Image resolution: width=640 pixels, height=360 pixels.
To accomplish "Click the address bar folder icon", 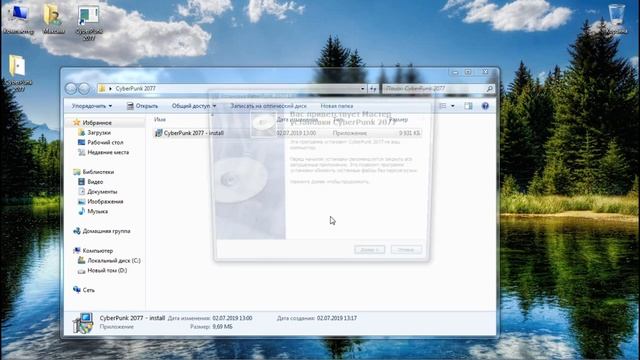I will coord(102,88).
